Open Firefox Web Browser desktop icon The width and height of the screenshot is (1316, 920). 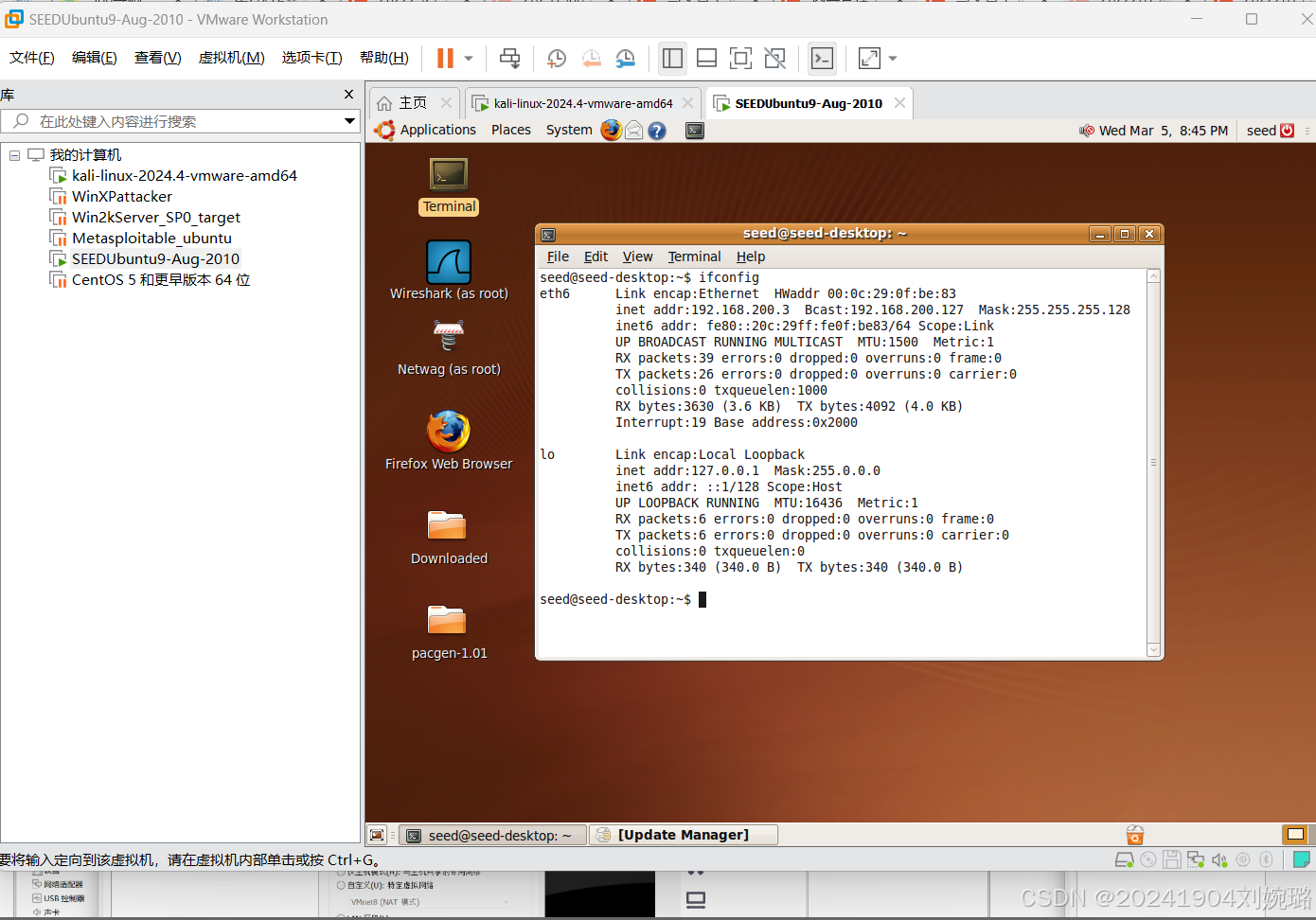coord(449,440)
